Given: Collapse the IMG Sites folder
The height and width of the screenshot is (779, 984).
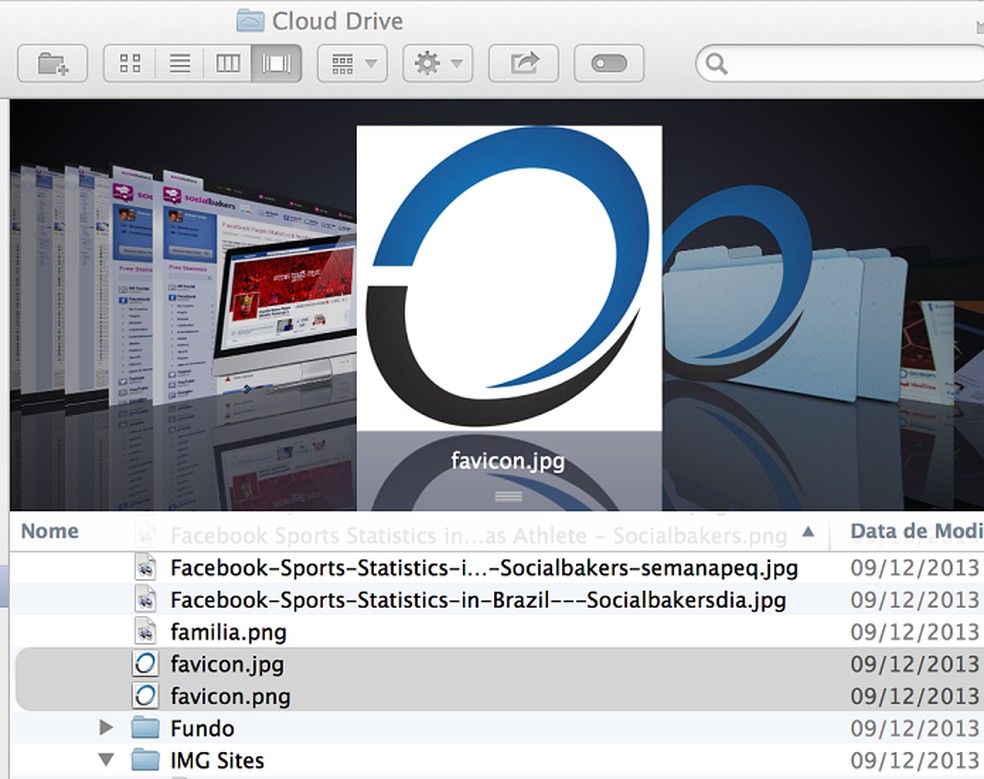Looking at the screenshot, I should coord(107,760).
